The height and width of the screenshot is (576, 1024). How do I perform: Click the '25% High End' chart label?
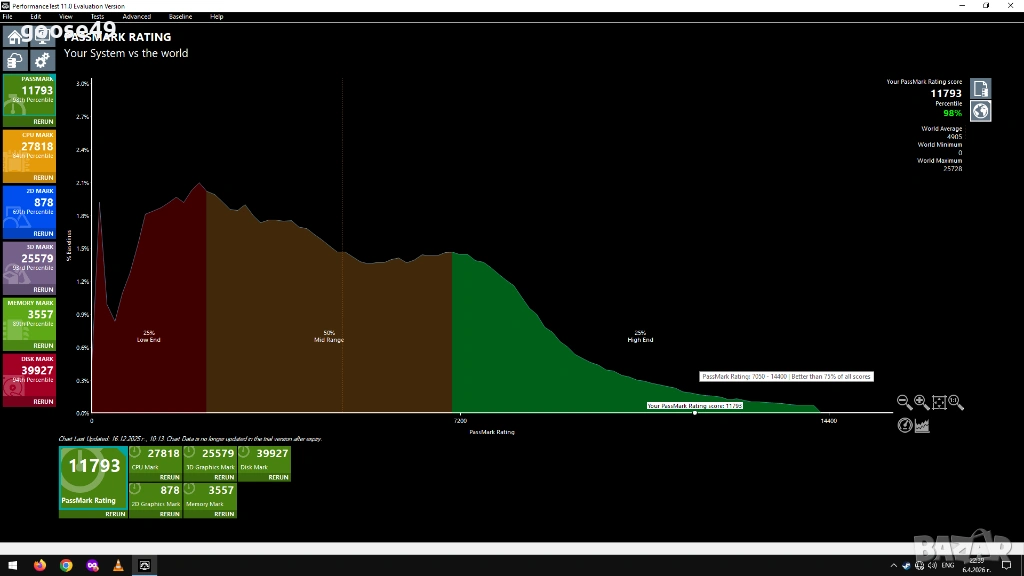tap(640, 336)
